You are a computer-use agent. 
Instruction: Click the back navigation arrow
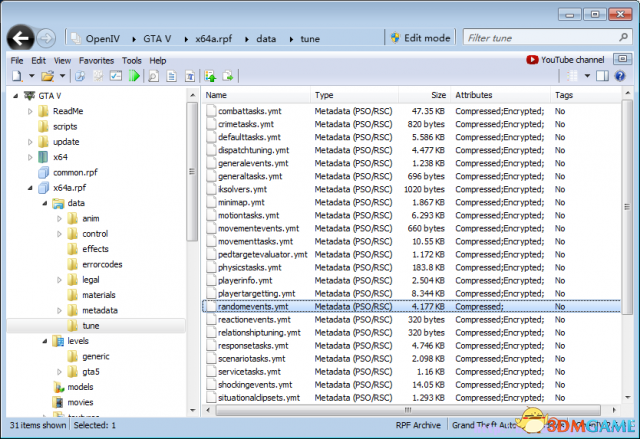[20, 38]
